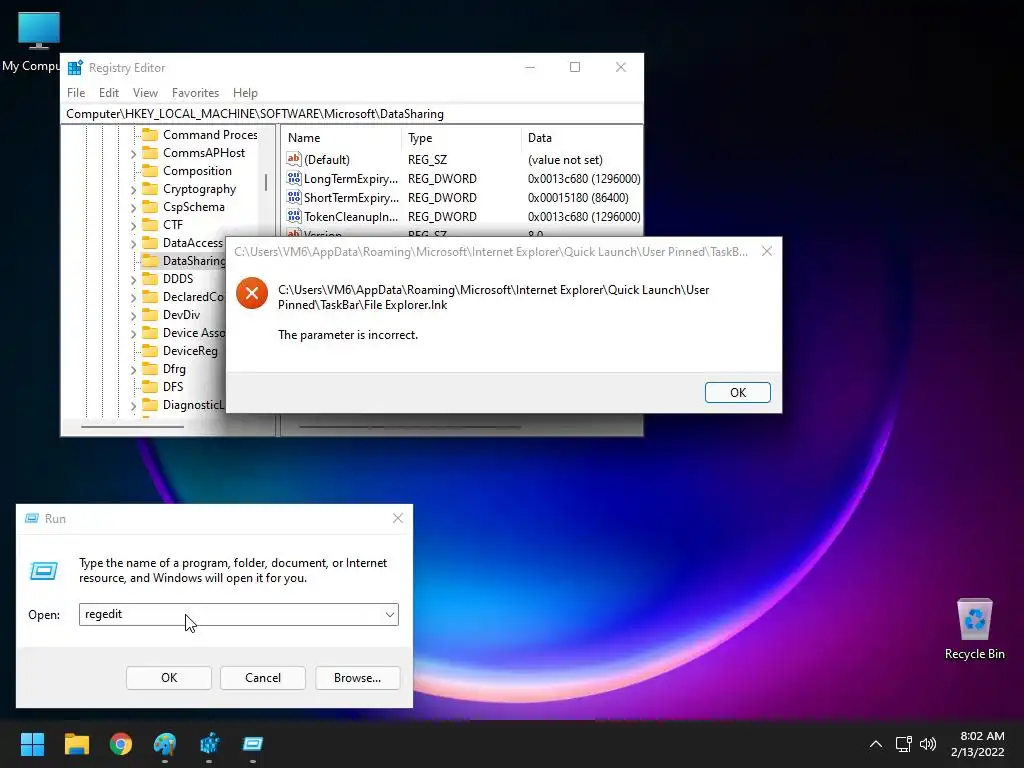This screenshot has height=768, width=1024.
Task: Click the Composition folder icon
Action: [x=150, y=170]
